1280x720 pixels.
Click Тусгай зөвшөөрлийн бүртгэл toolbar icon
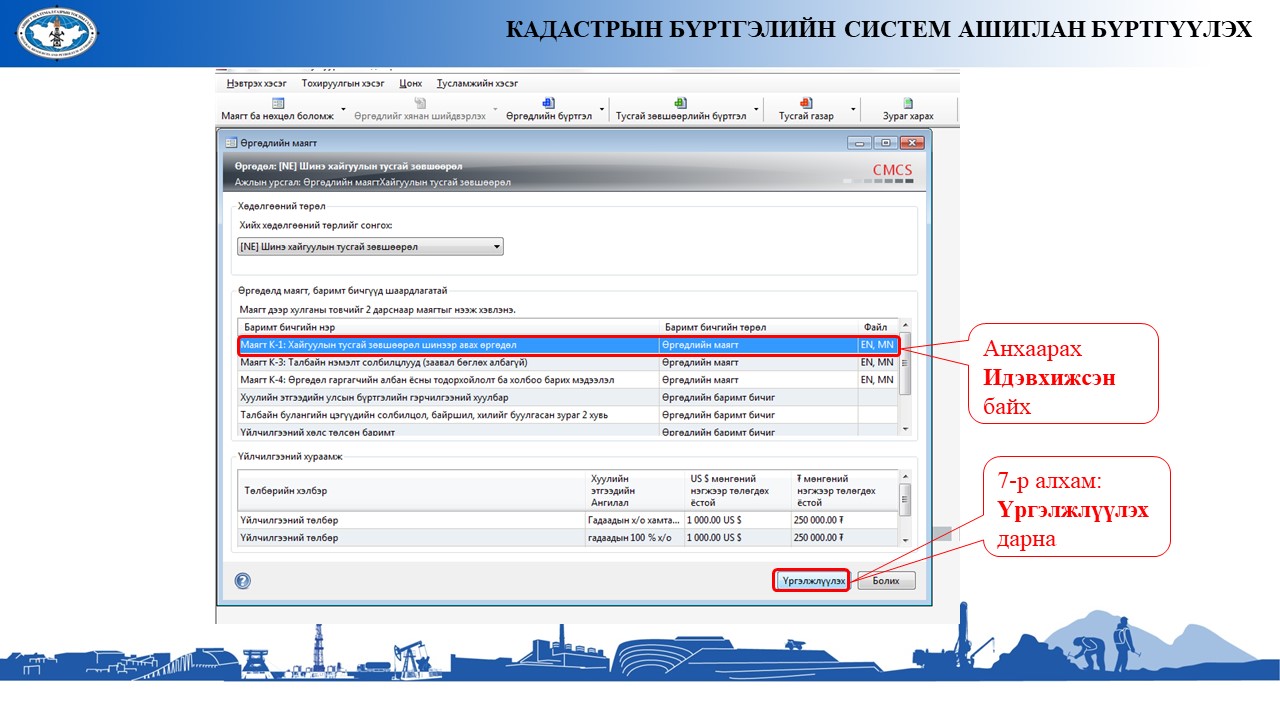[680, 103]
